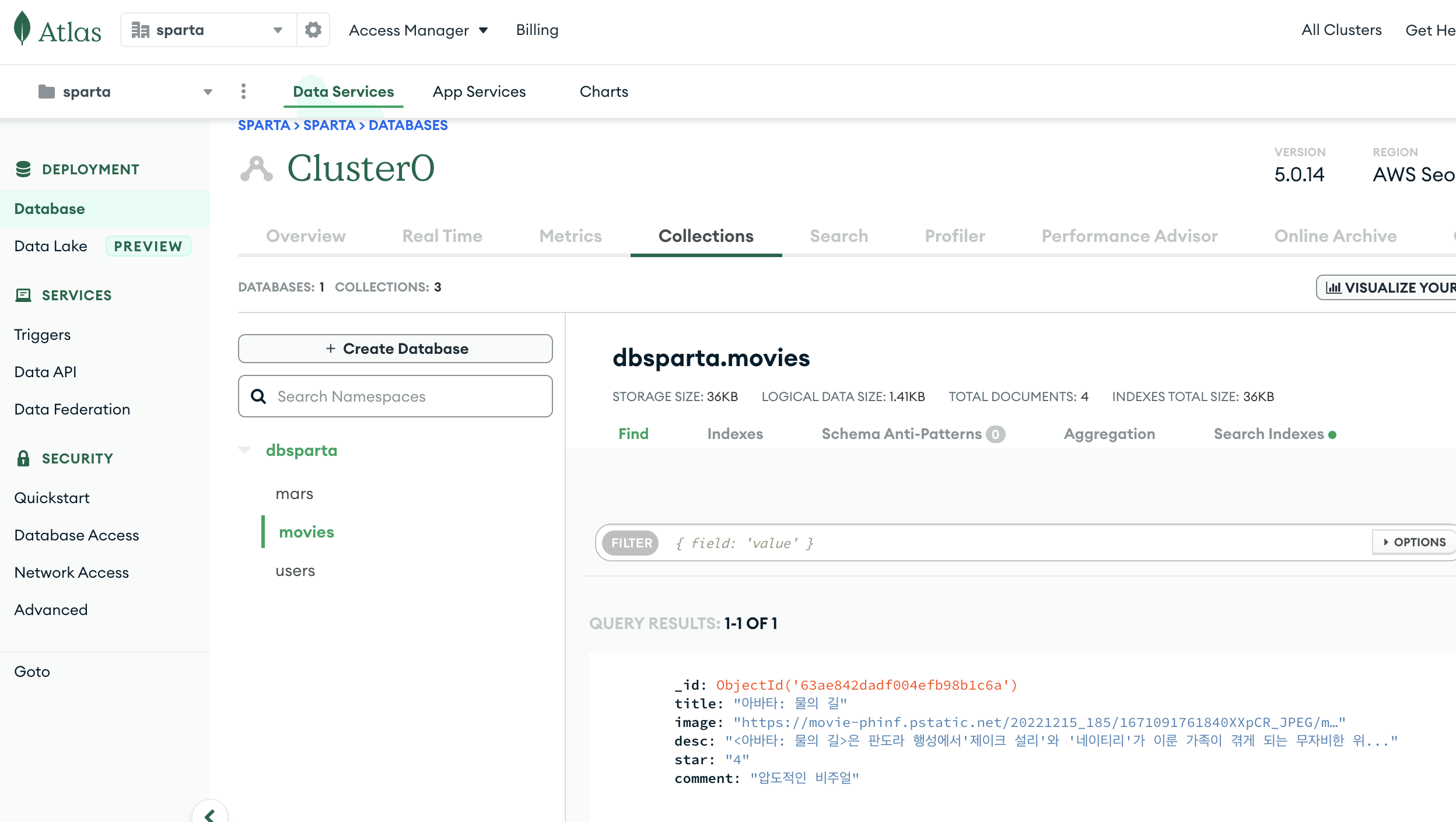Select the dbsparta database name
1456x822 pixels.
pyautogui.click(x=302, y=451)
